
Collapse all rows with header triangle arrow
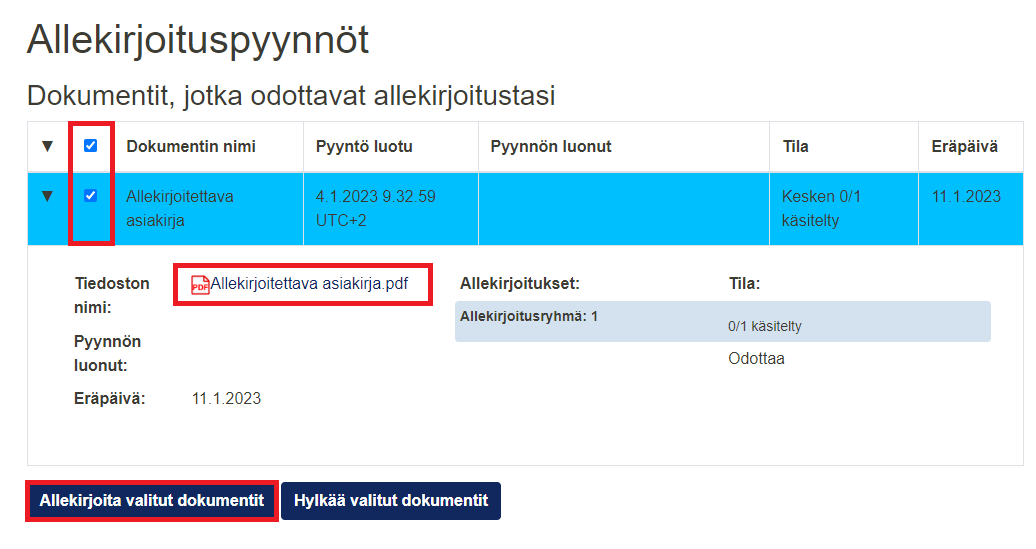tap(47, 147)
